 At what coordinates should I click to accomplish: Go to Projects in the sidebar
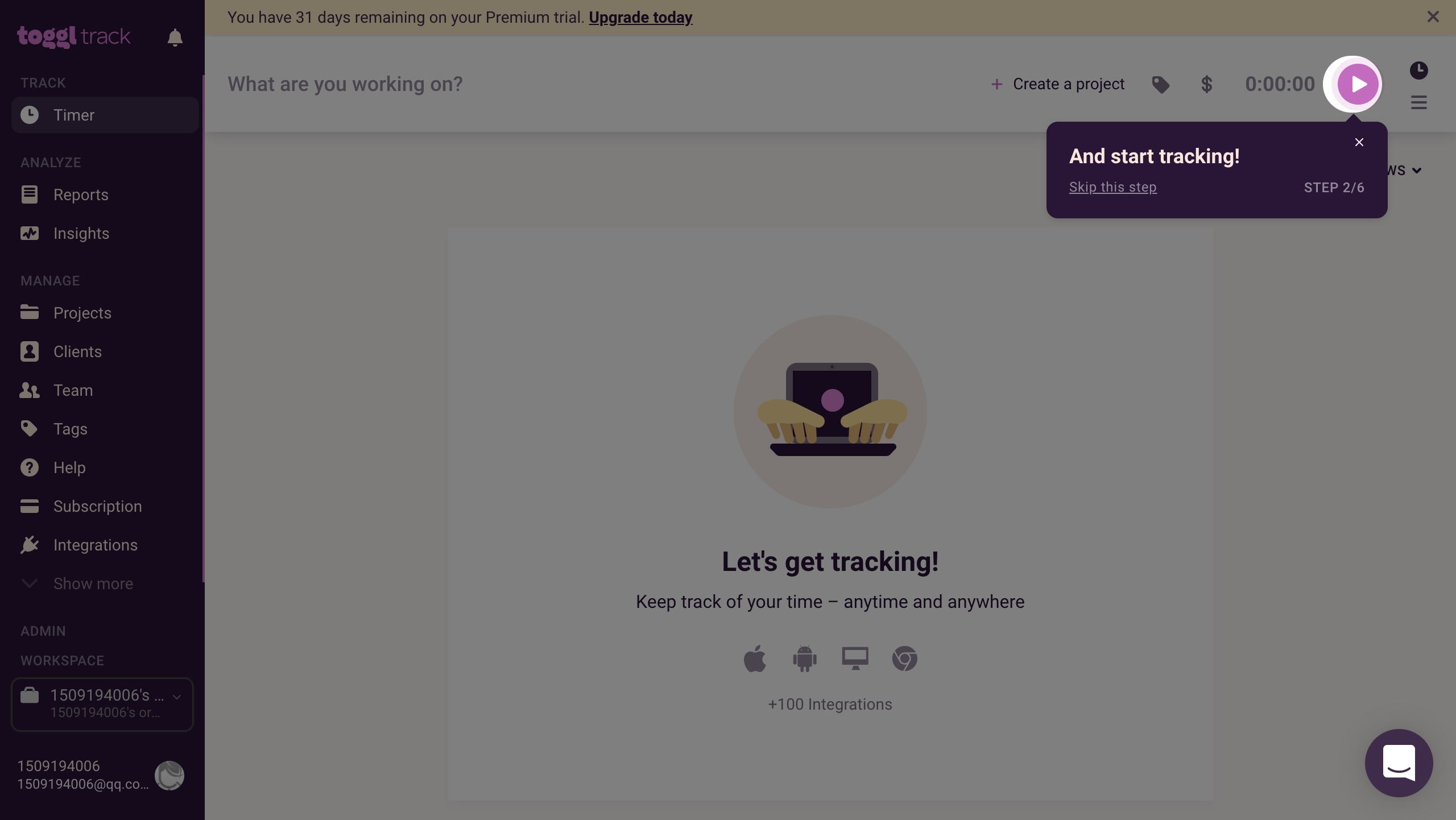(82, 313)
